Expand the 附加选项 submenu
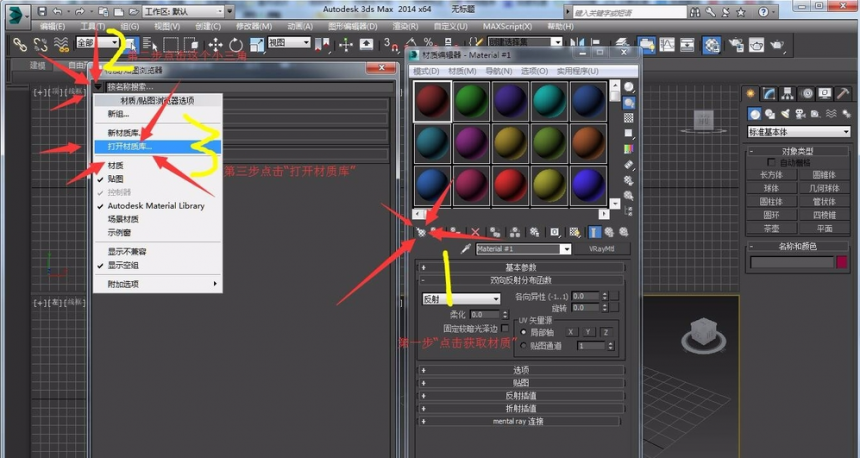Viewport: 860px width, 458px height. click(x=158, y=284)
